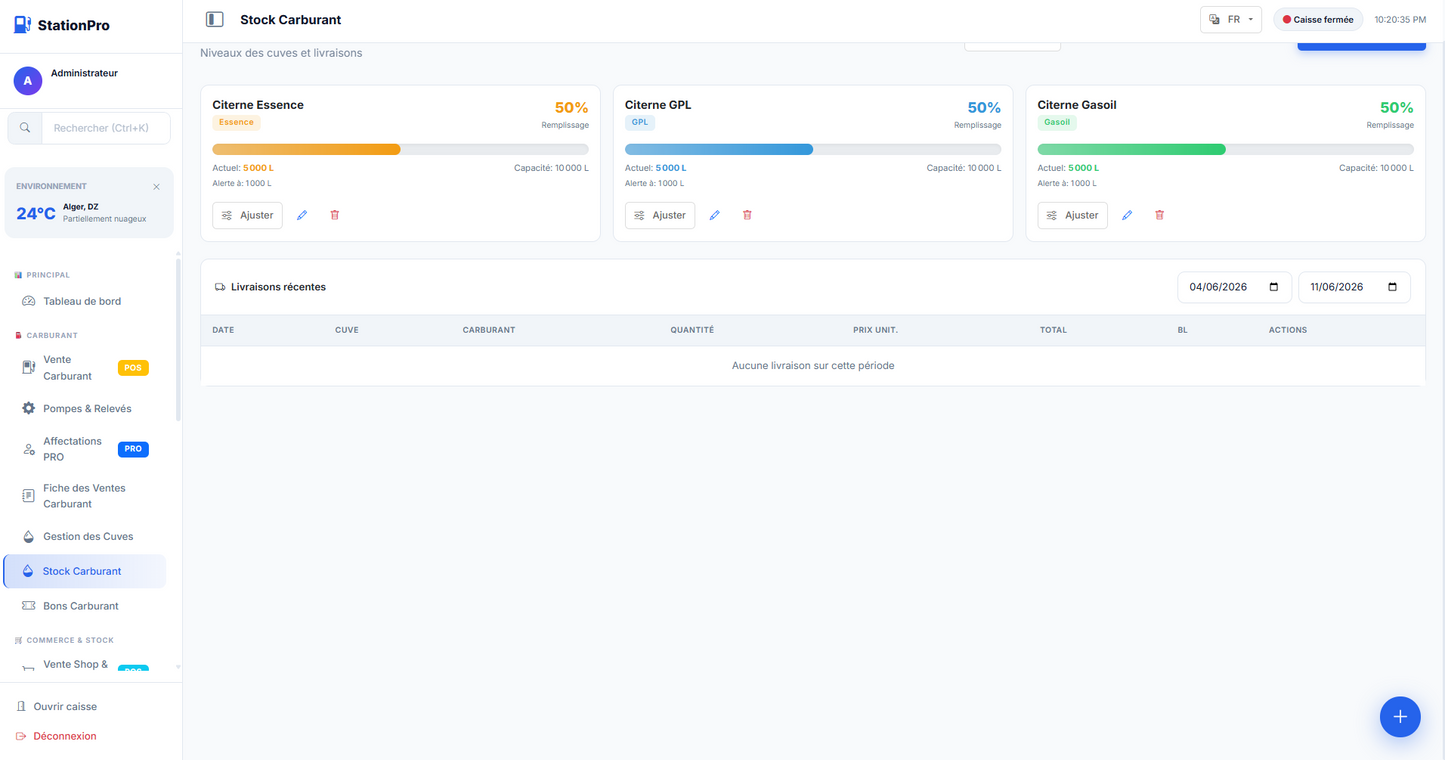Viewport: 1445px width, 760px height.
Task: Click the PRIX UNIT. column header
Action: click(x=875, y=330)
